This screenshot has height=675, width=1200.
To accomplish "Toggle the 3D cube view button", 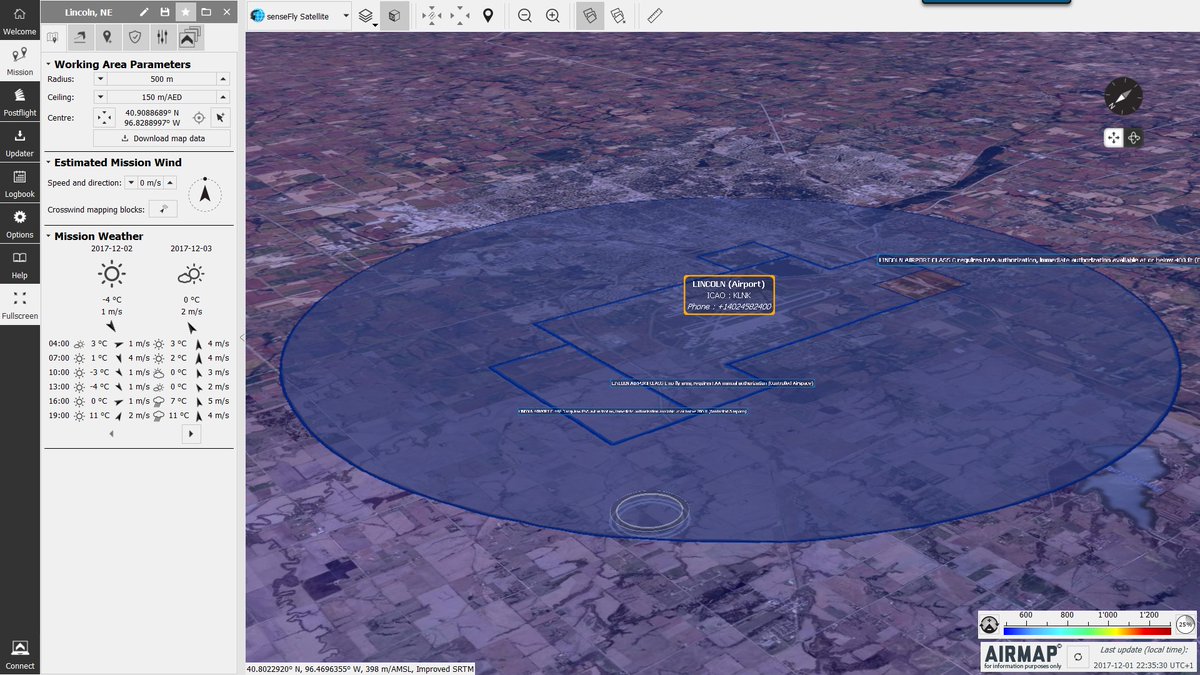I will (395, 16).
